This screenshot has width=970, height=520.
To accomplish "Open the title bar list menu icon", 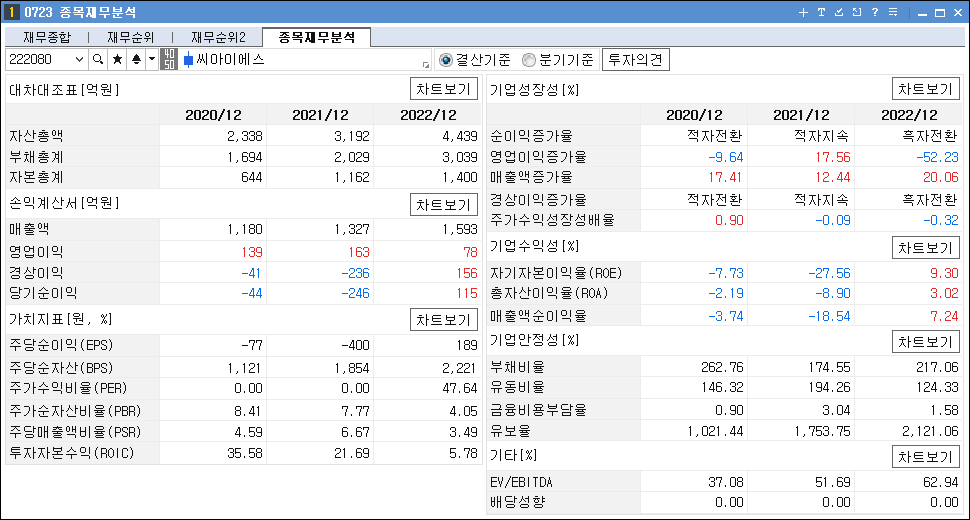I will pyautogui.click(x=893, y=12).
